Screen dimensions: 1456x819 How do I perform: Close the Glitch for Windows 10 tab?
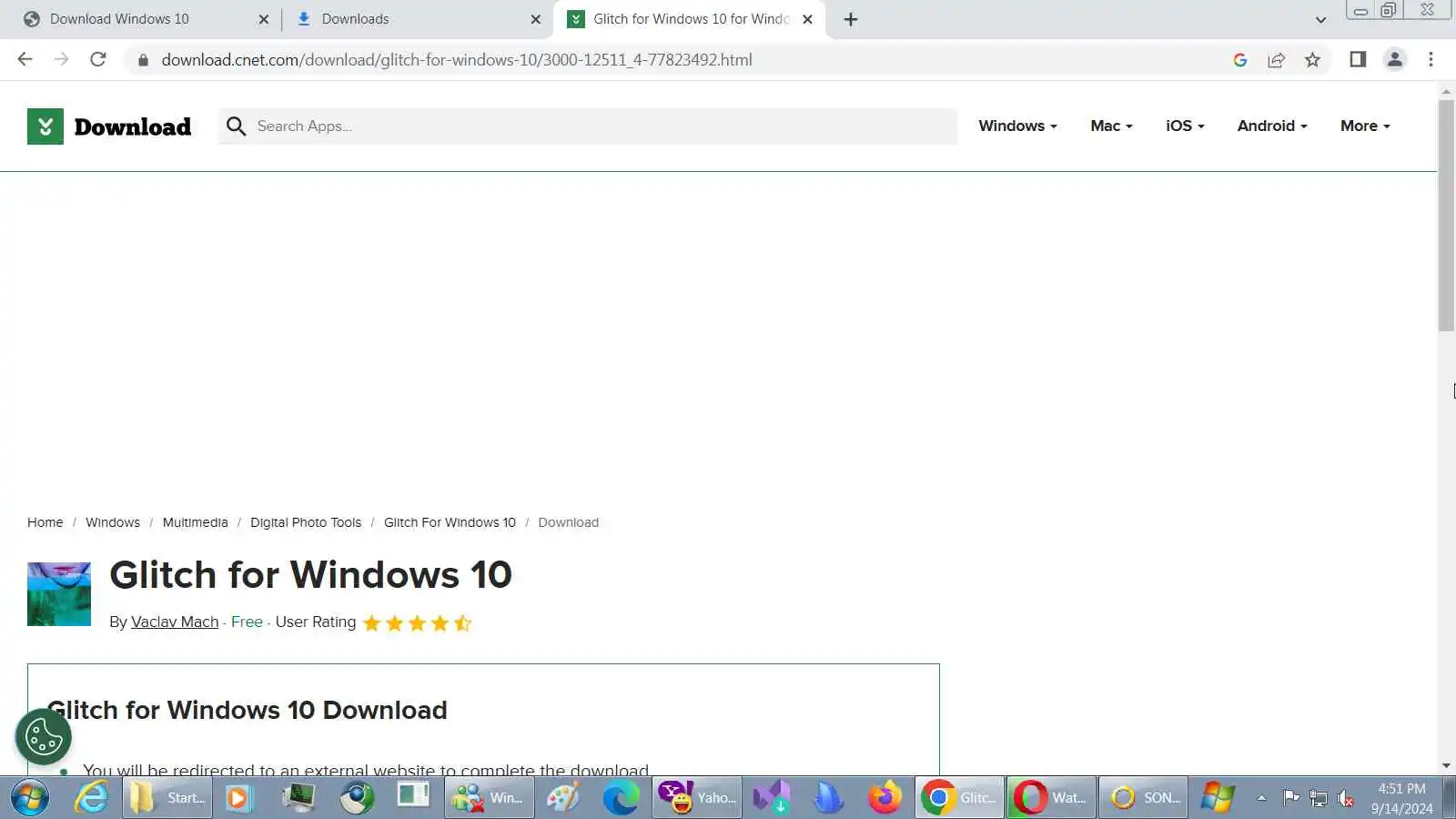pos(807,19)
